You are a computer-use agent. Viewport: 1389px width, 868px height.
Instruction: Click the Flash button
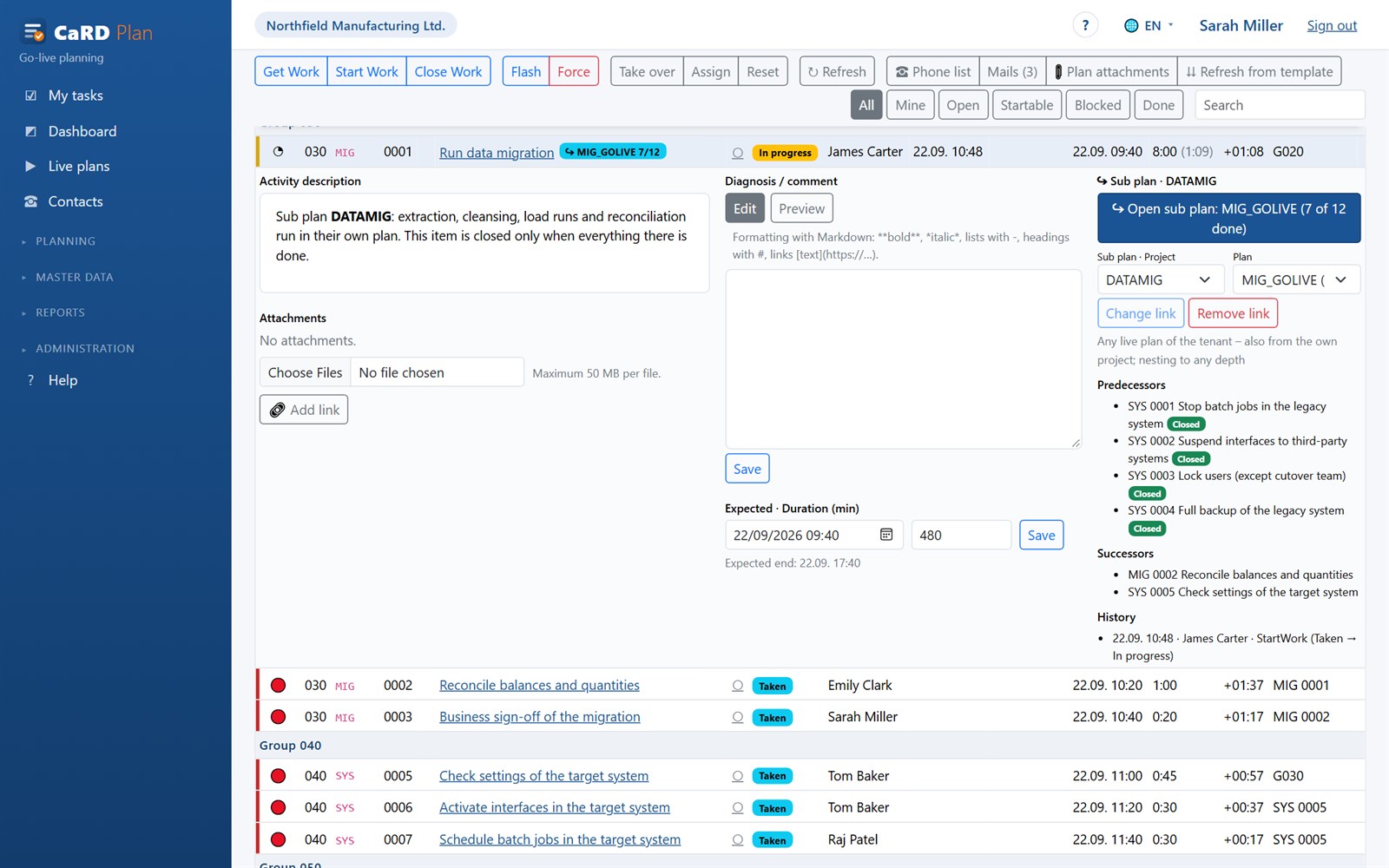525,72
